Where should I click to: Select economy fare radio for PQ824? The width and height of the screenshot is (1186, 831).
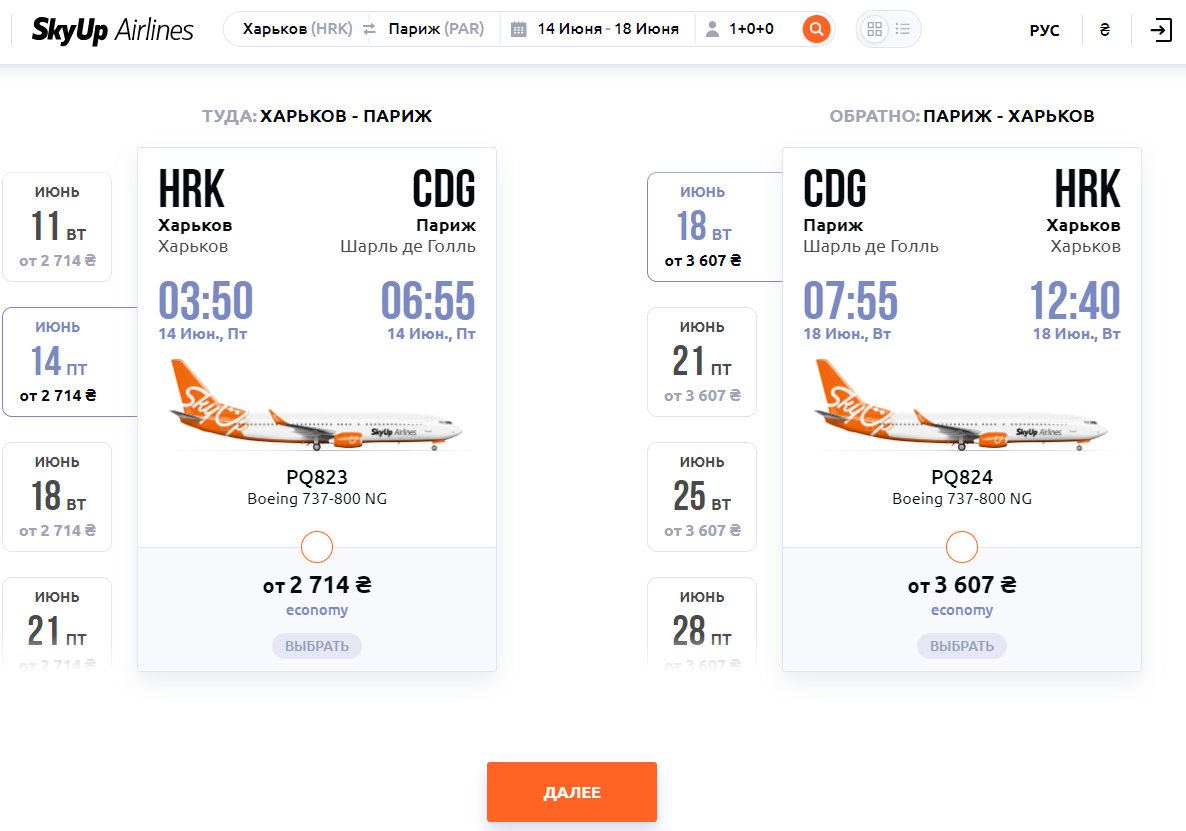point(962,547)
